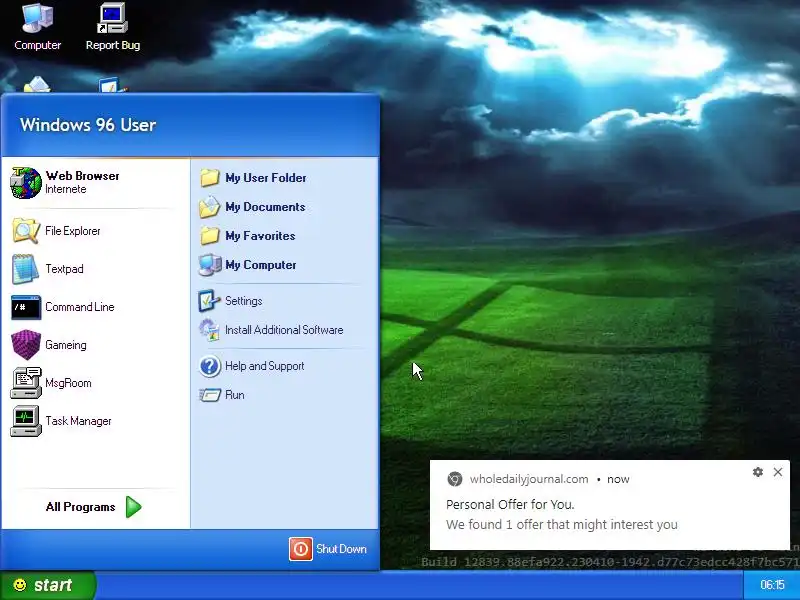Screen dimensions: 800x600
Task: Dismiss the wholedailyjournal.com notification
Action: click(x=778, y=472)
